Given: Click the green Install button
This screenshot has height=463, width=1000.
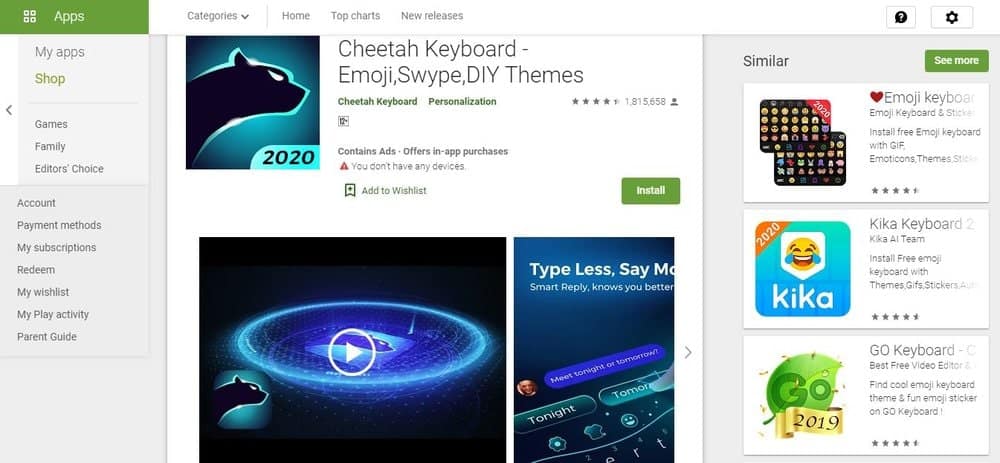Looking at the screenshot, I should [x=651, y=191].
